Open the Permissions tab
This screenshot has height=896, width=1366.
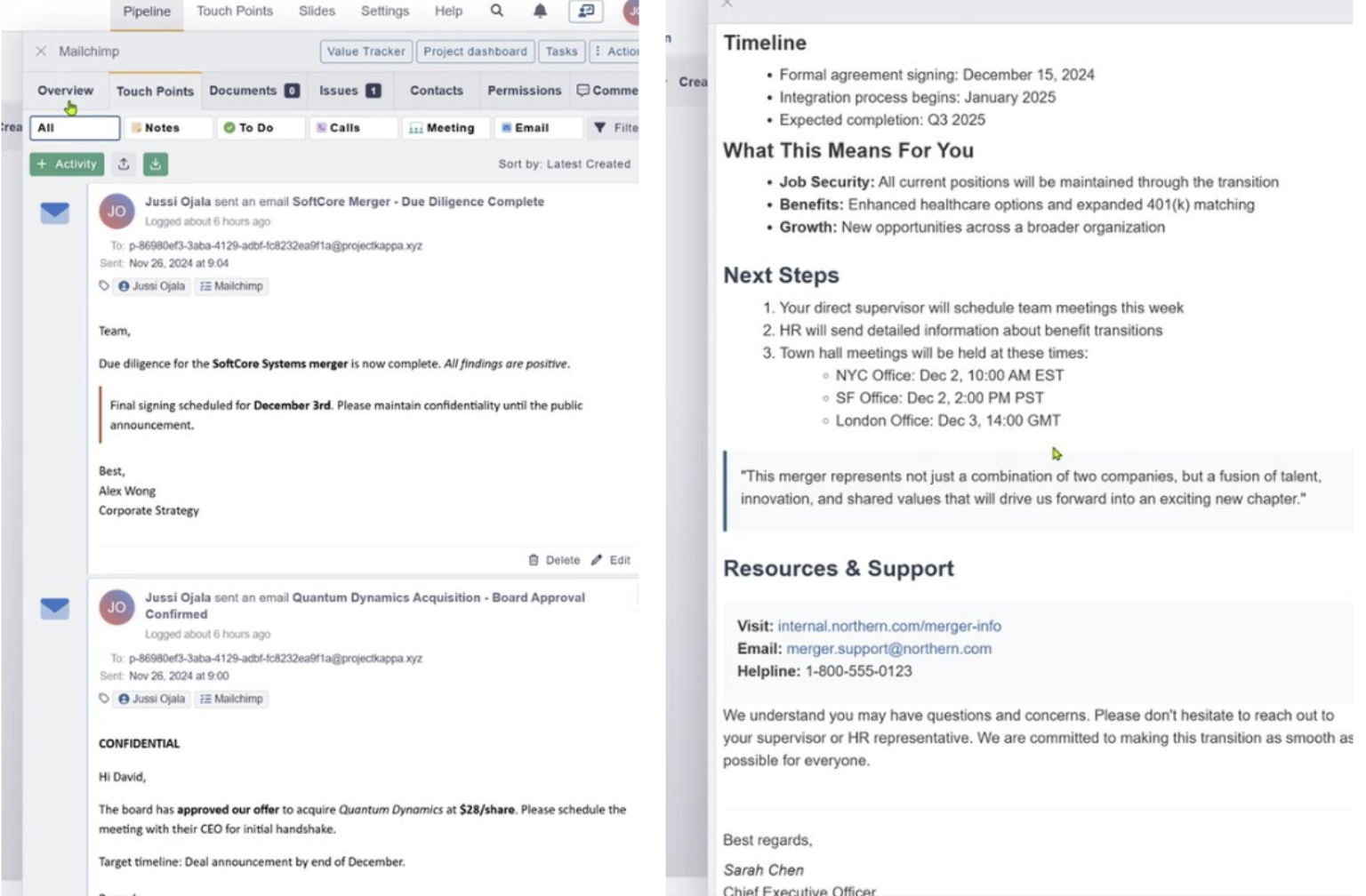(525, 91)
